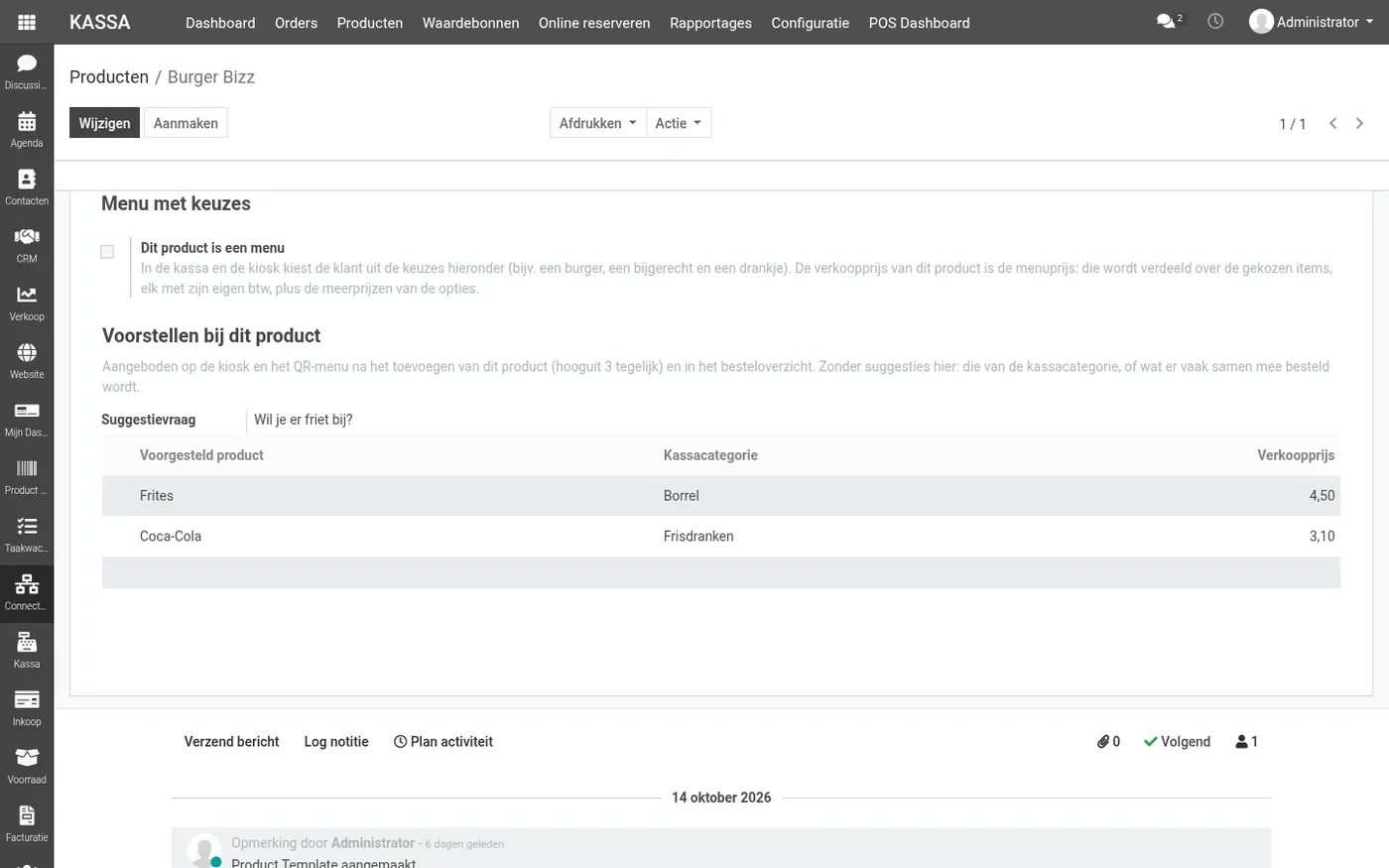The image size is (1389, 868).
Task: Open Agenda calendar app in sidebar
Action: pos(27,129)
